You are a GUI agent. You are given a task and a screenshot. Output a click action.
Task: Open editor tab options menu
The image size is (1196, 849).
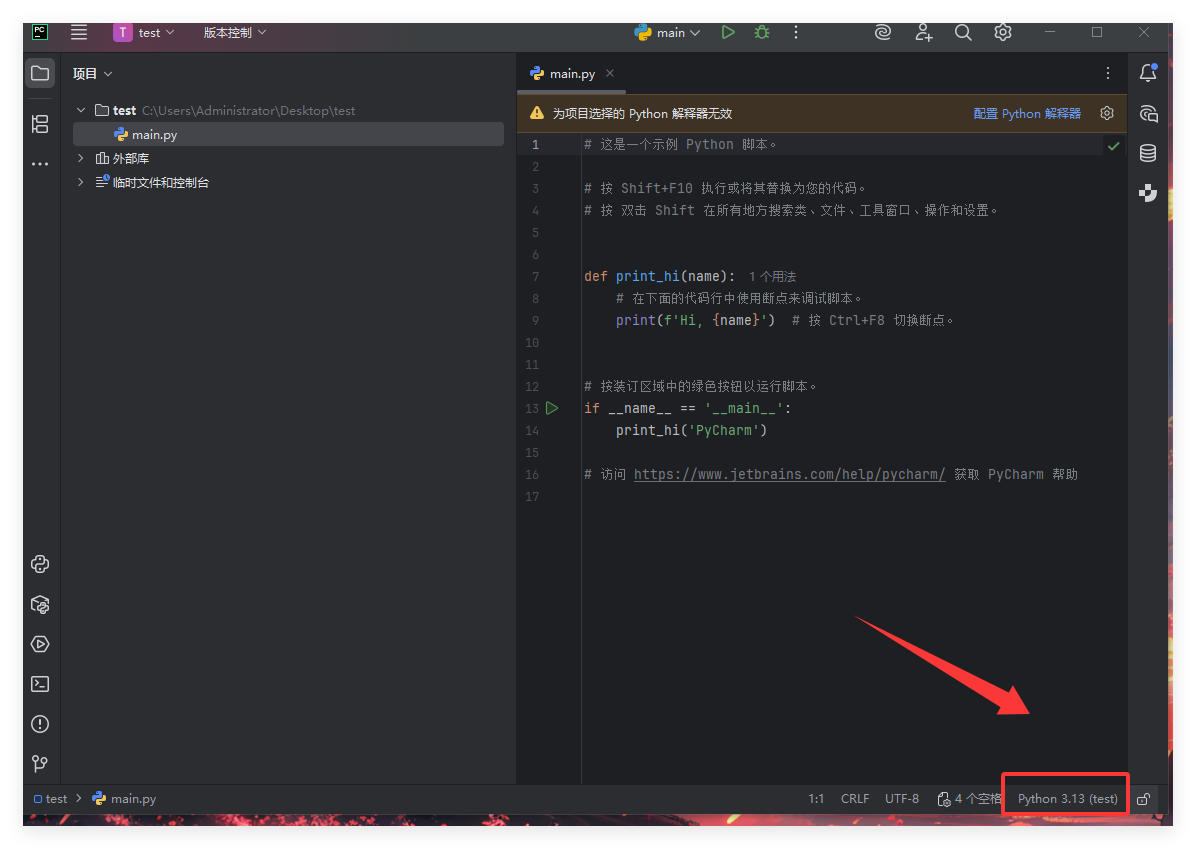point(1108,73)
